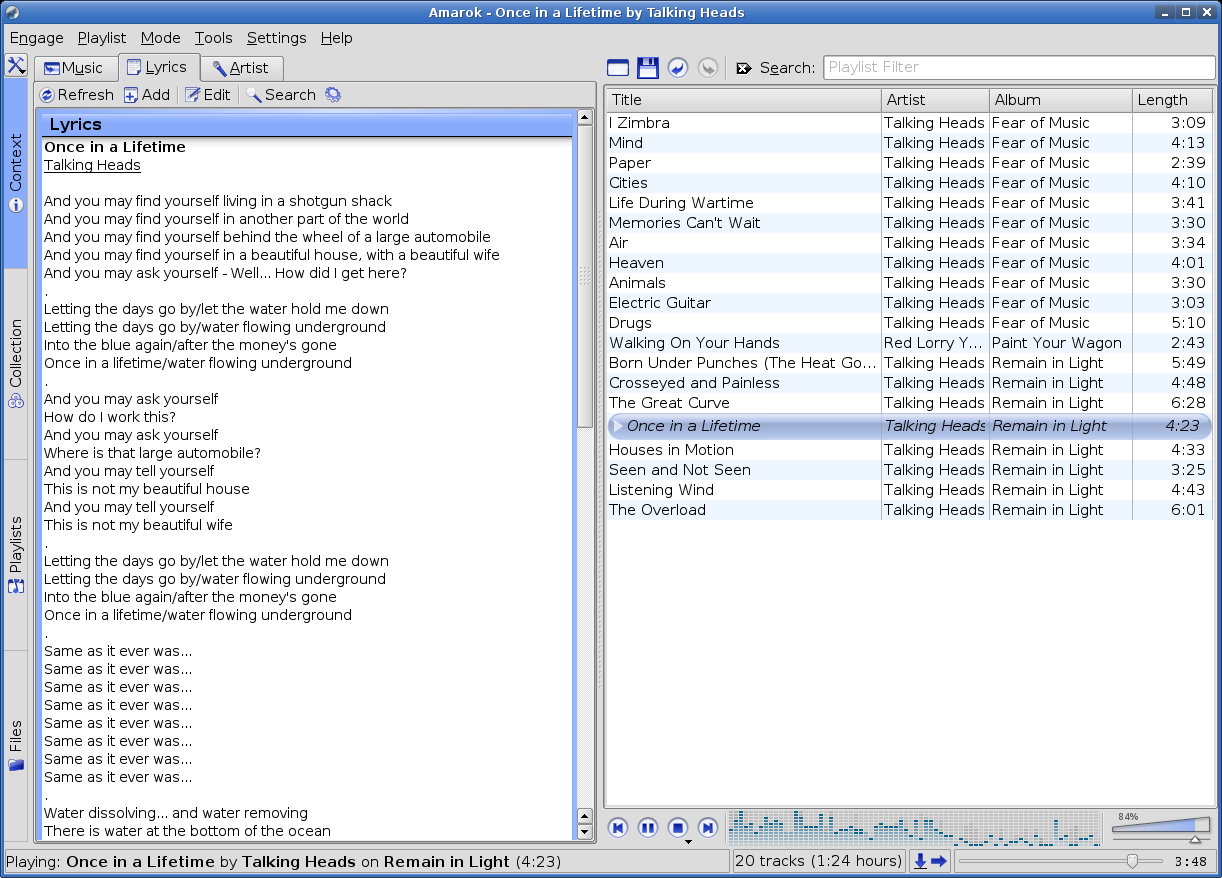Open the Mode menu
1222x878 pixels.
point(160,38)
